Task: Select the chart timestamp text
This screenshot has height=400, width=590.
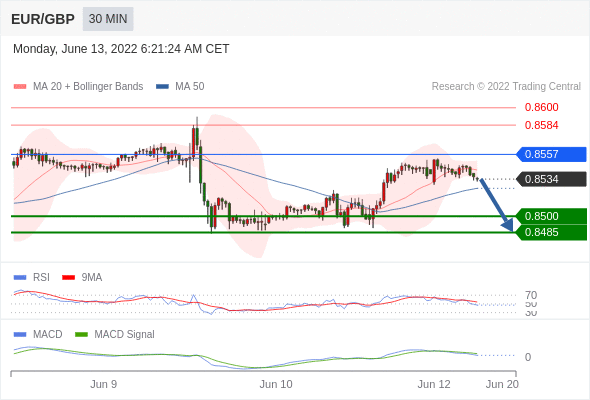Action: [x=121, y=49]
